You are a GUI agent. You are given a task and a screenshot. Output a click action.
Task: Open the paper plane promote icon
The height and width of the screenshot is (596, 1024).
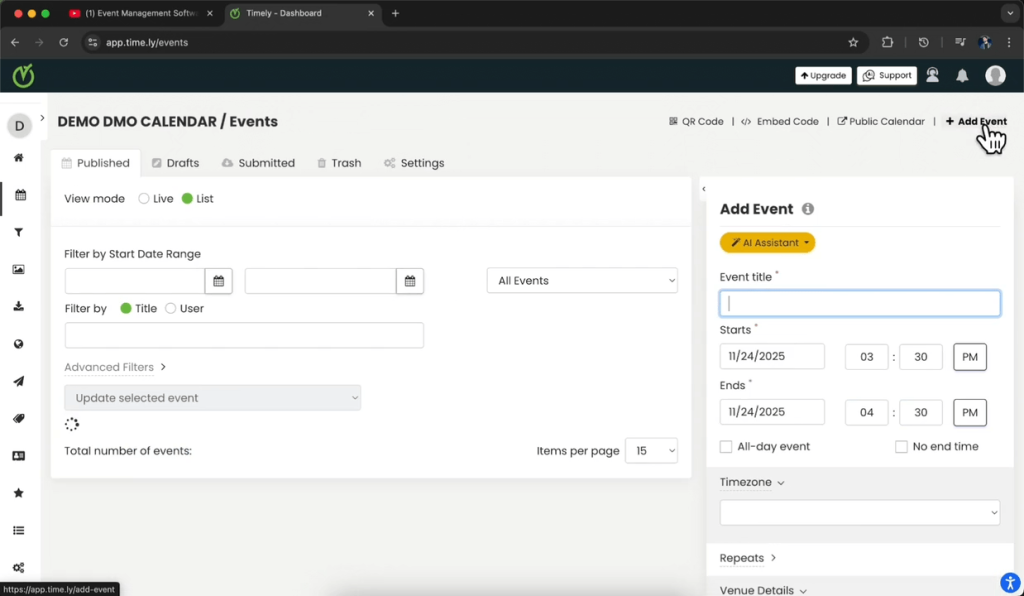pyautogui.click(x=18, y=381)
